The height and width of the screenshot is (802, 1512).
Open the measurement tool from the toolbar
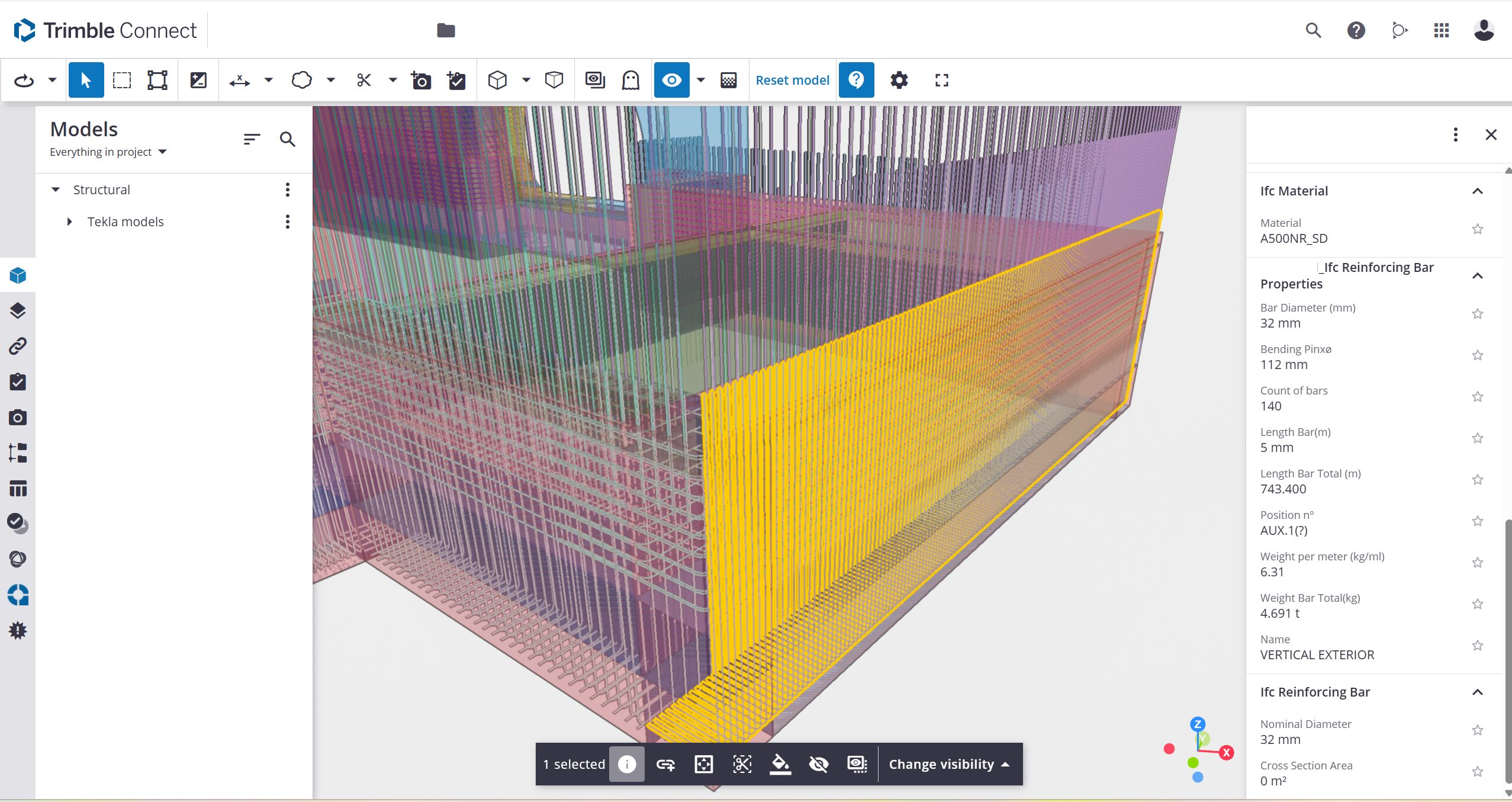tap(239, 80)
